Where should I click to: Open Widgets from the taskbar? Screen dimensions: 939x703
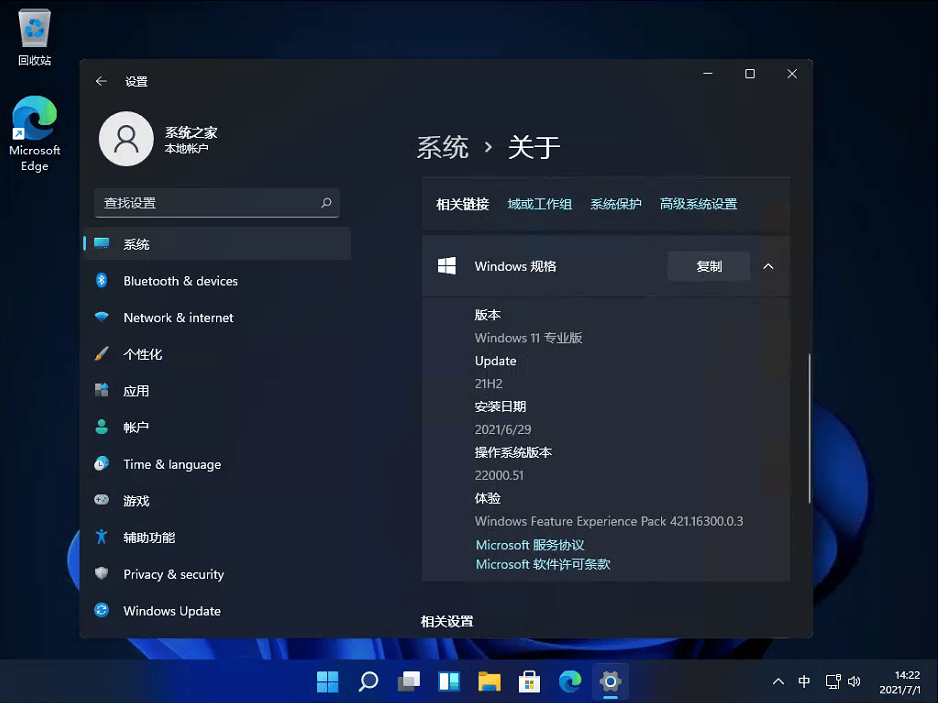[448, 682]
